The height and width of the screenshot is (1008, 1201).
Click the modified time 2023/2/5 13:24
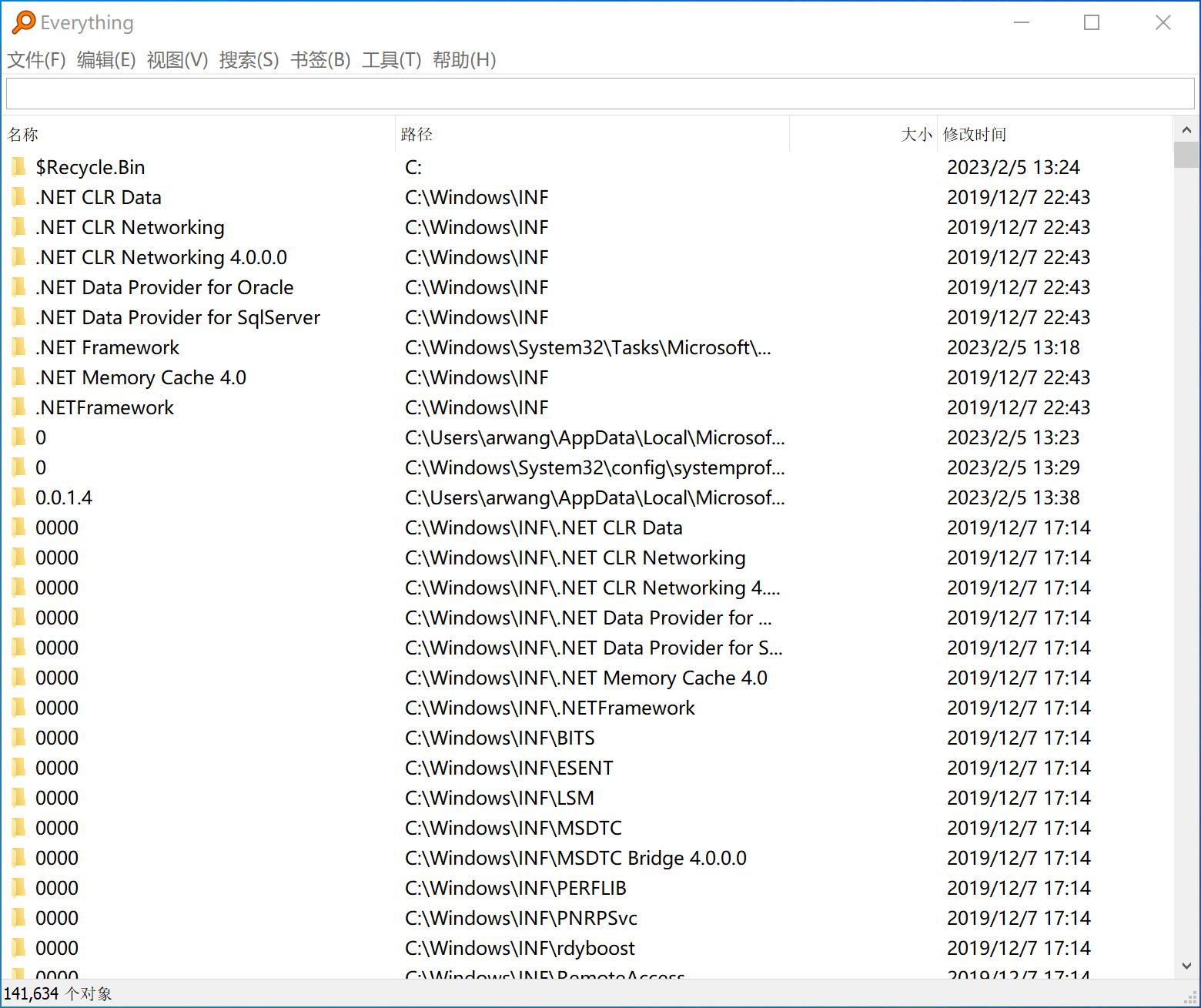click(x=1013, y=167)
